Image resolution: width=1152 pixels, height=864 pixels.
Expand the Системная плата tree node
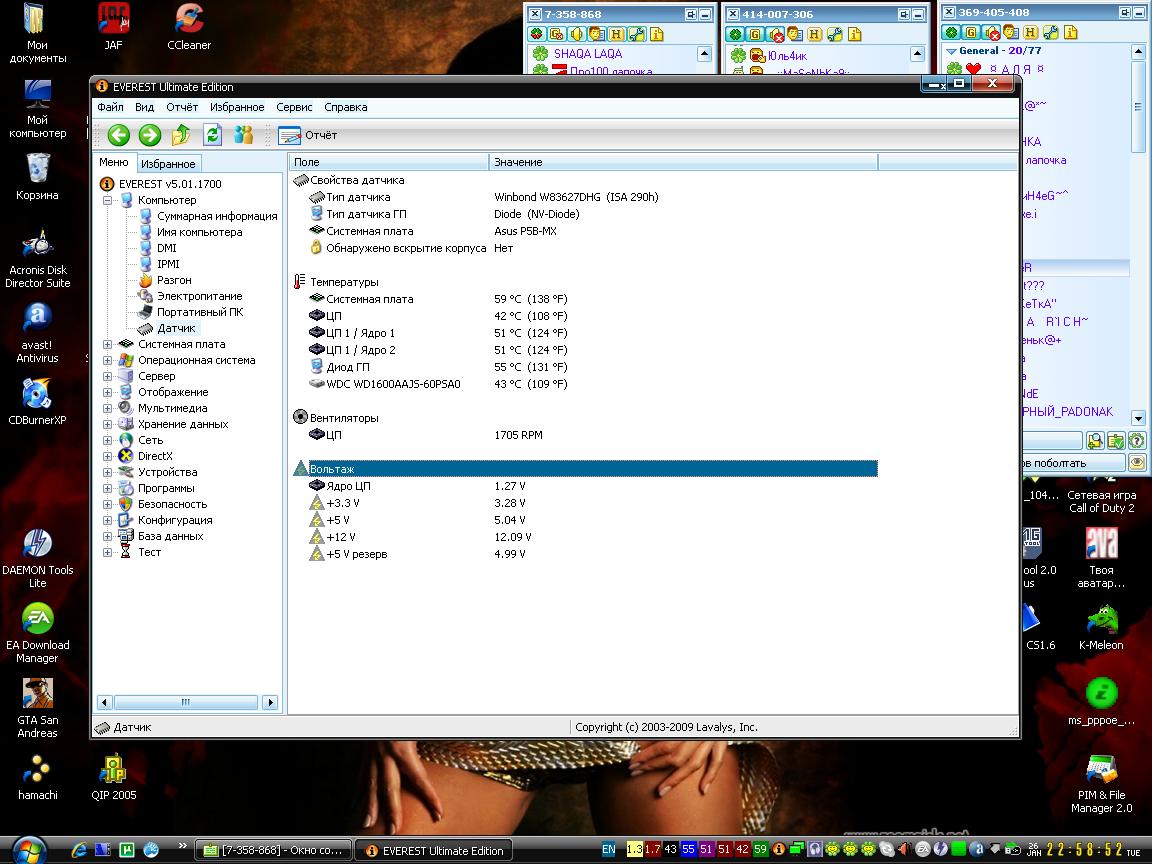click(x=108, y=344)
